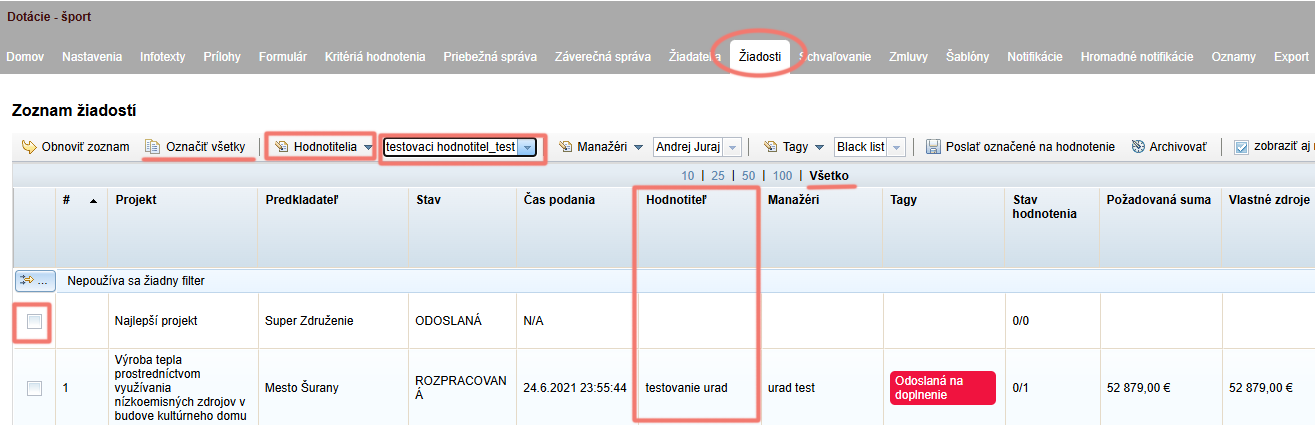Toggle the zobraziť aj checkbox in the toolbar

(1241, 147)
